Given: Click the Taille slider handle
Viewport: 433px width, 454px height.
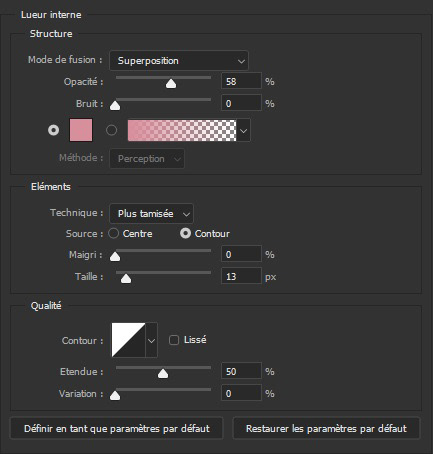Looking at the screenshot, I should [126, 279].
